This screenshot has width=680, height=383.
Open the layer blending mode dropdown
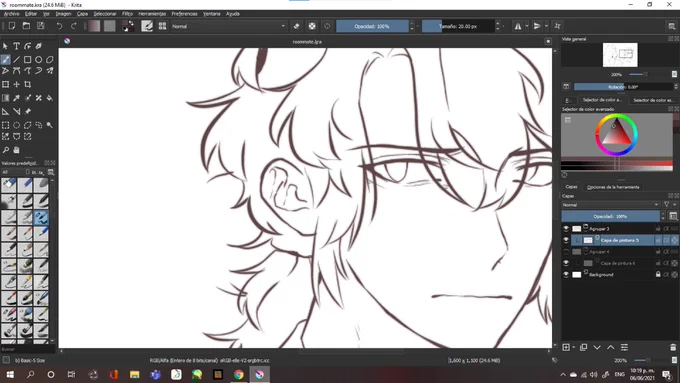pos(611,205)
